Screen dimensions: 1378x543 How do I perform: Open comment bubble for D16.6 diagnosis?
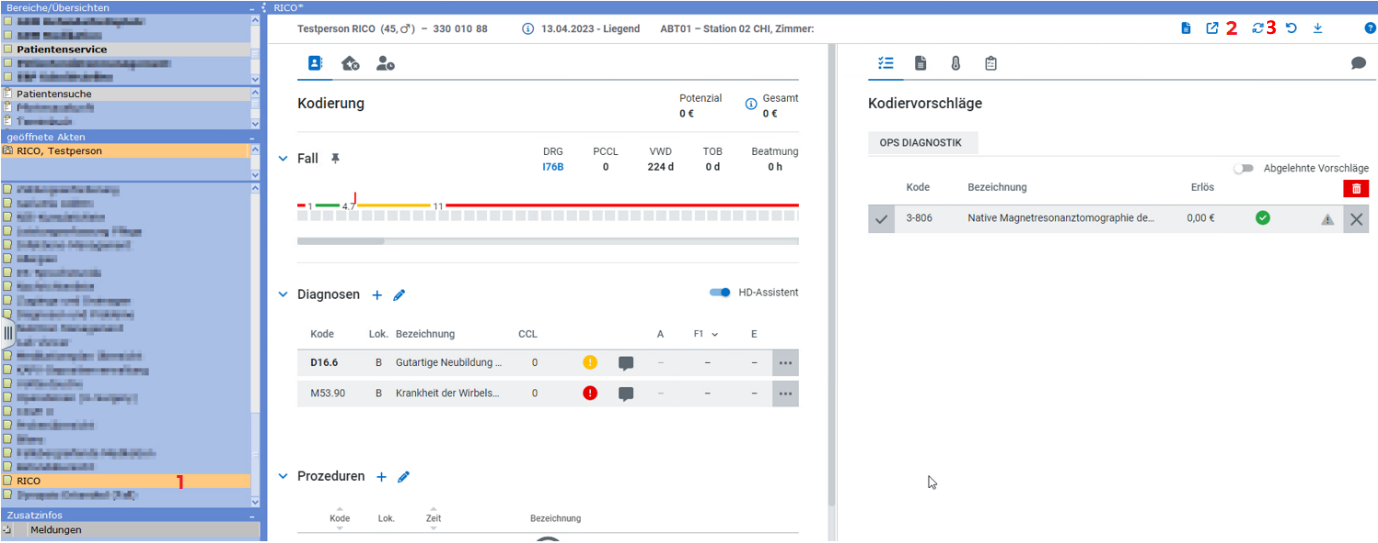[626, 363]
